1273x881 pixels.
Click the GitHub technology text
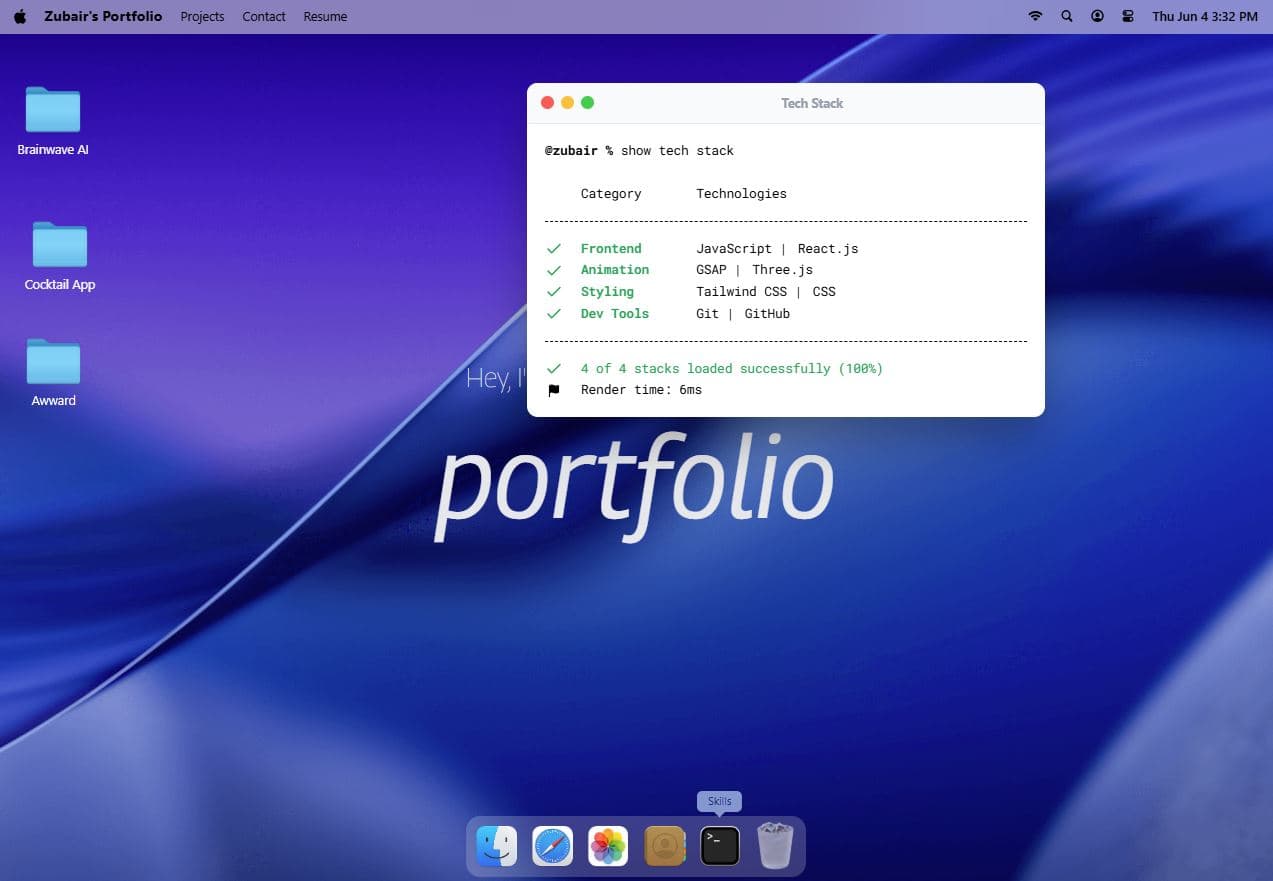coord(767,314)
